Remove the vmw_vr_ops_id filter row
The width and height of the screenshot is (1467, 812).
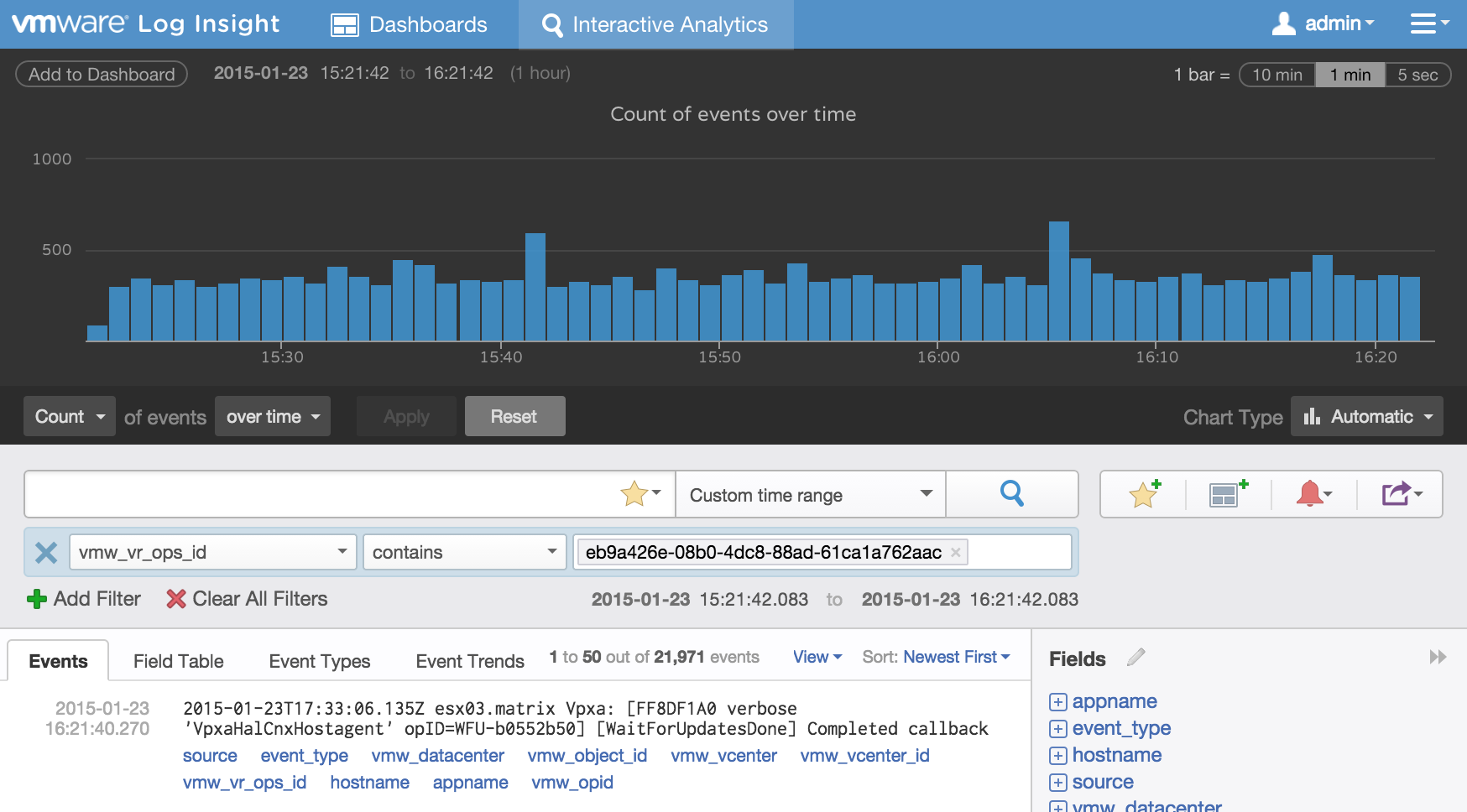[46, 552]
